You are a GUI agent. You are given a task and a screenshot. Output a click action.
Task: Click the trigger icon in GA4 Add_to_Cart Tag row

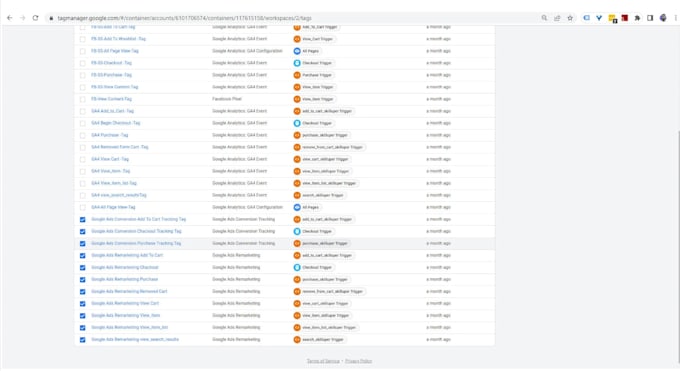click(297, 111)
